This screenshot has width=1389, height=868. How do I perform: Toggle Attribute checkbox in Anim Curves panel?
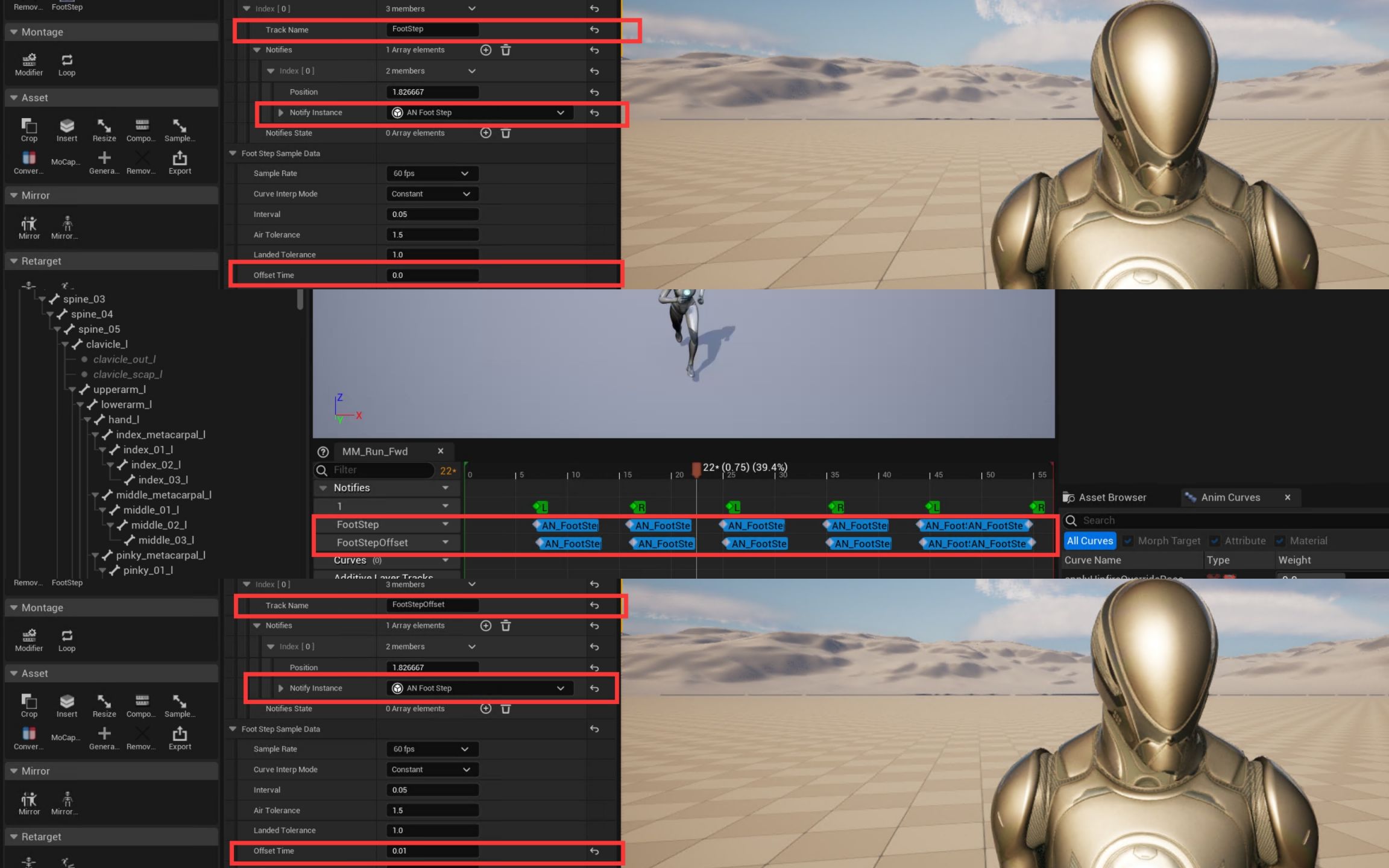pyautogui.click(x=1215, y=540)
